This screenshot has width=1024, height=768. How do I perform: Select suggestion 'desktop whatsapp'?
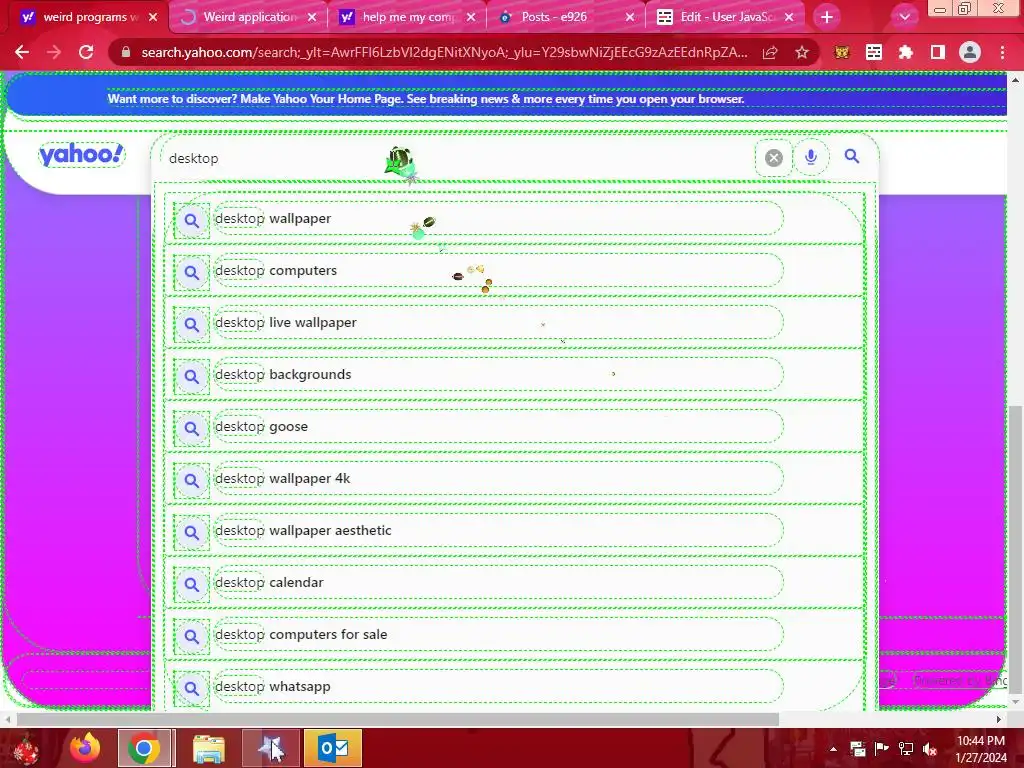coord(515,686)
